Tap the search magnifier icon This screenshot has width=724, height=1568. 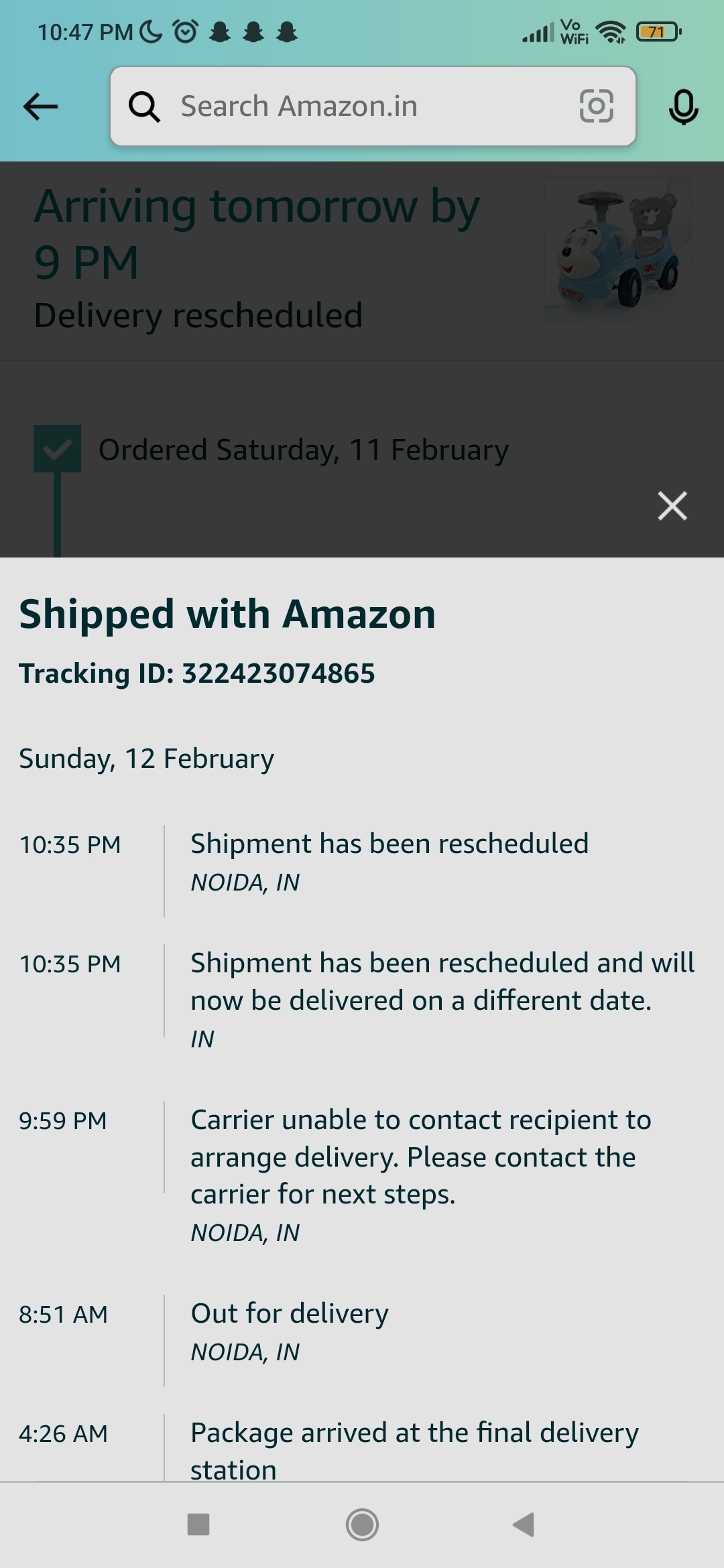coord(144,107)
